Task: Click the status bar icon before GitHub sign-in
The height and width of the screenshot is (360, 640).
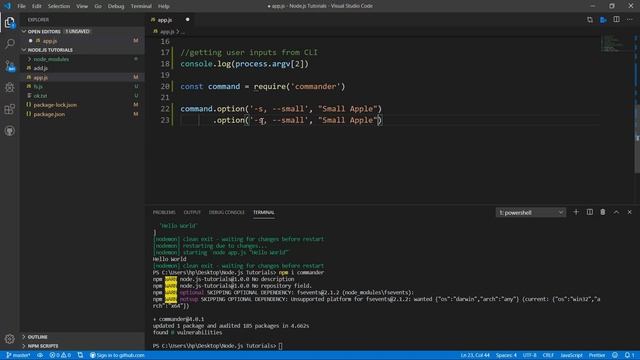Action: click(80, 355)
